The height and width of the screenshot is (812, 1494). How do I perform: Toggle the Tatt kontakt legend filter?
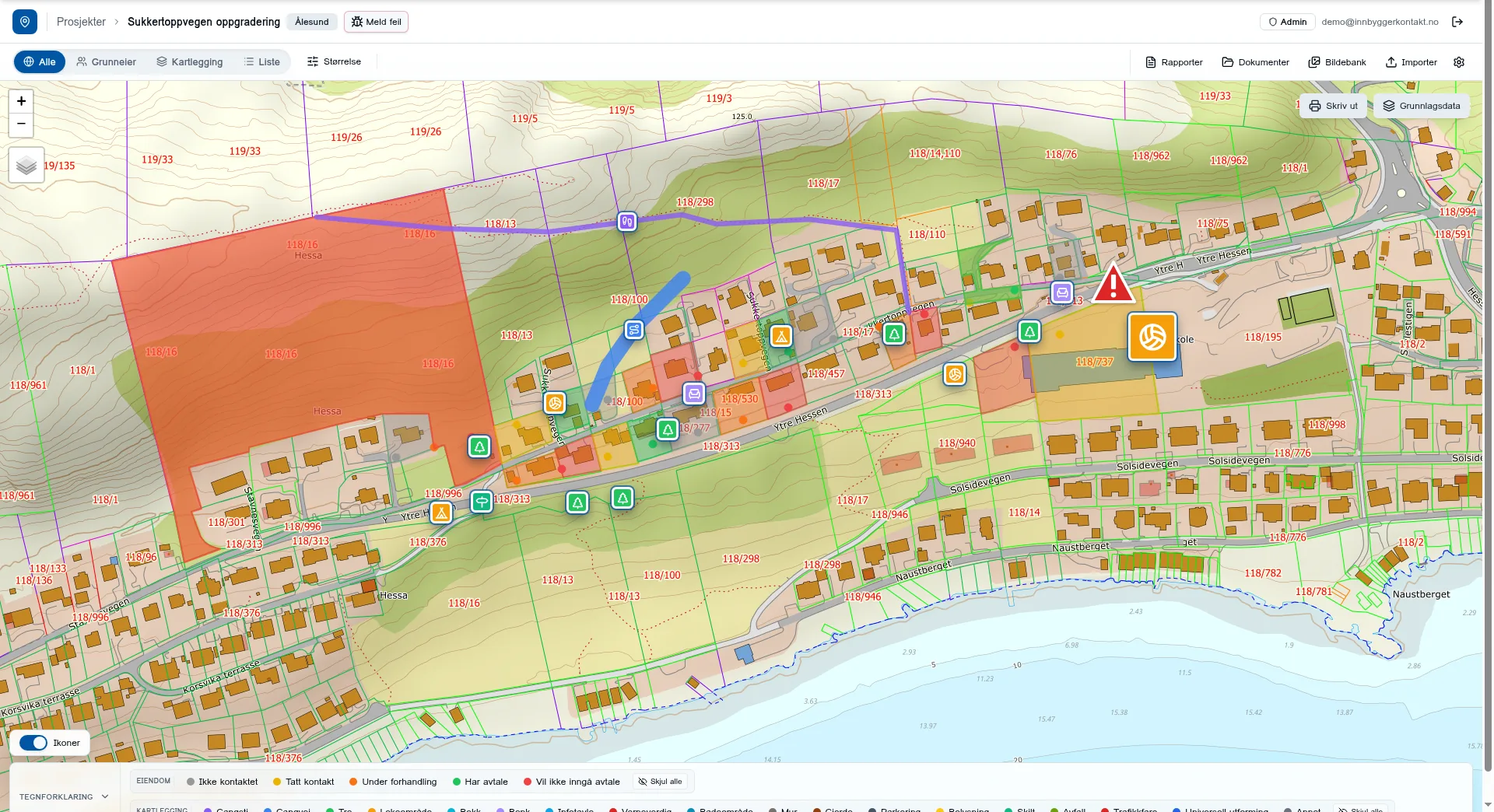coord(303,782)
